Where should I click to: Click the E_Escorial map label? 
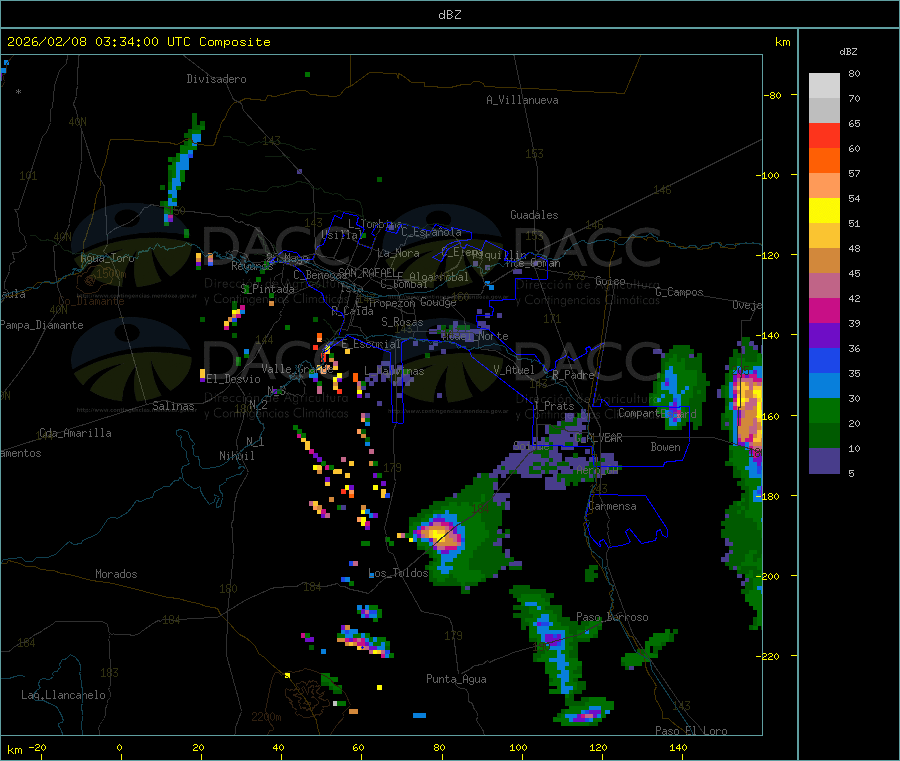(371, 344)
